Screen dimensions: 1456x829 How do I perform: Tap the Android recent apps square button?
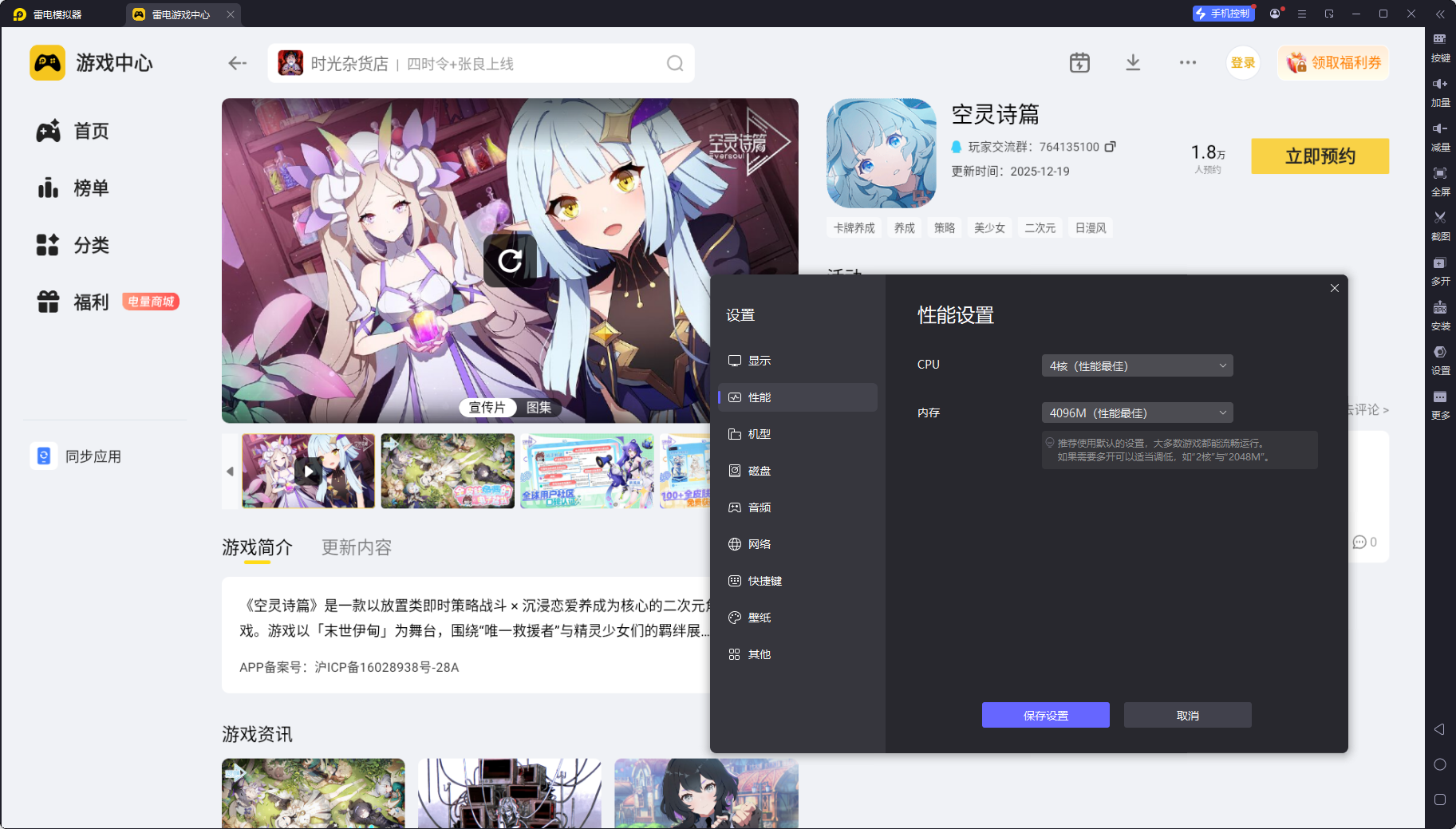click(1440, 799)
